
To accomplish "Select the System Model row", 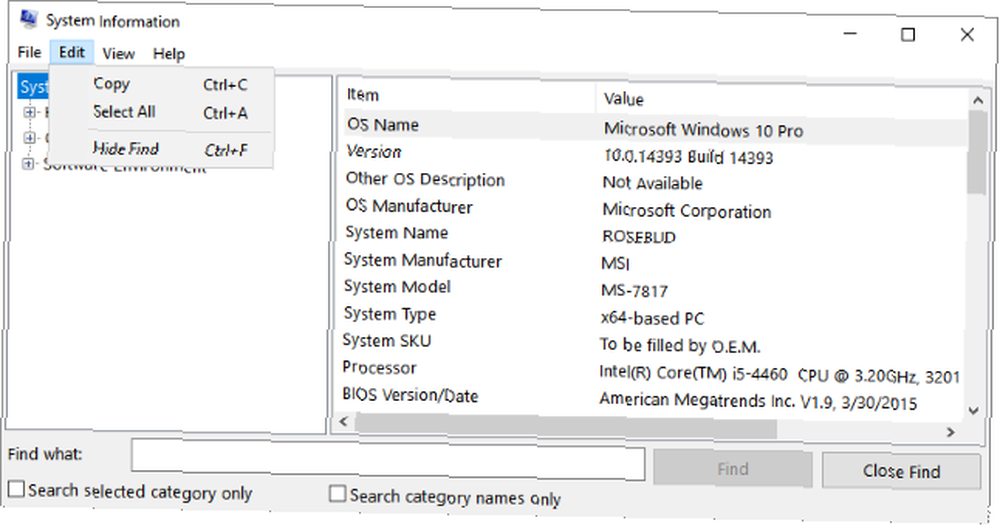I will coord(654,289).
